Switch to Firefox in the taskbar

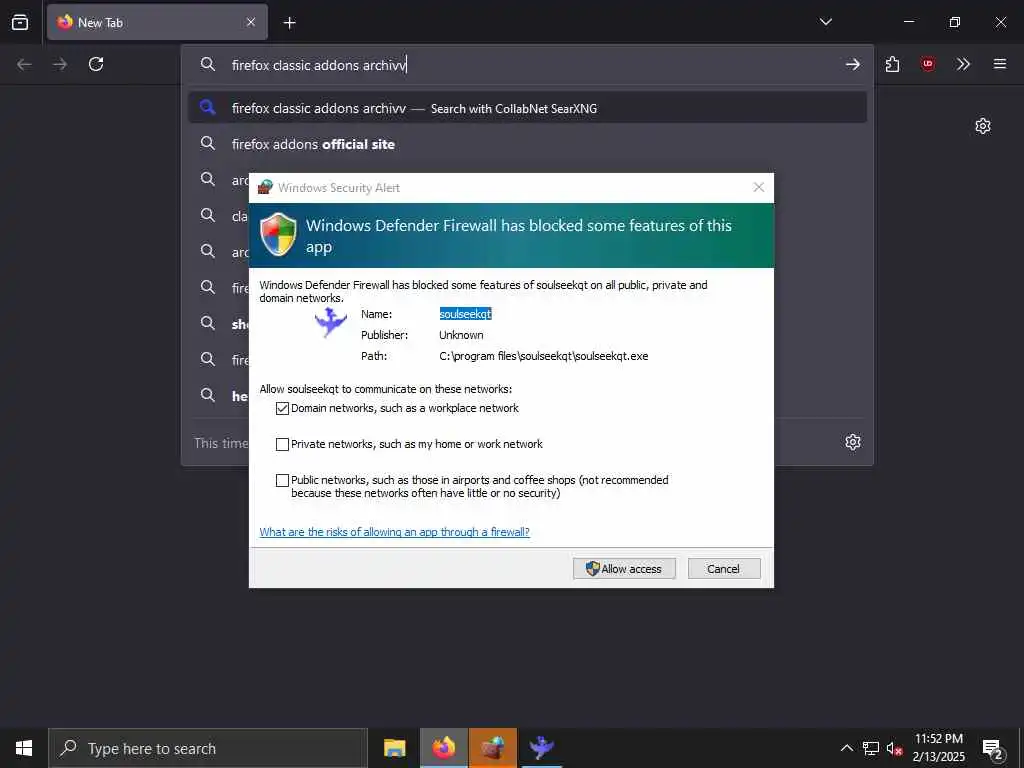pyautogui.click(x=443, y=748)
